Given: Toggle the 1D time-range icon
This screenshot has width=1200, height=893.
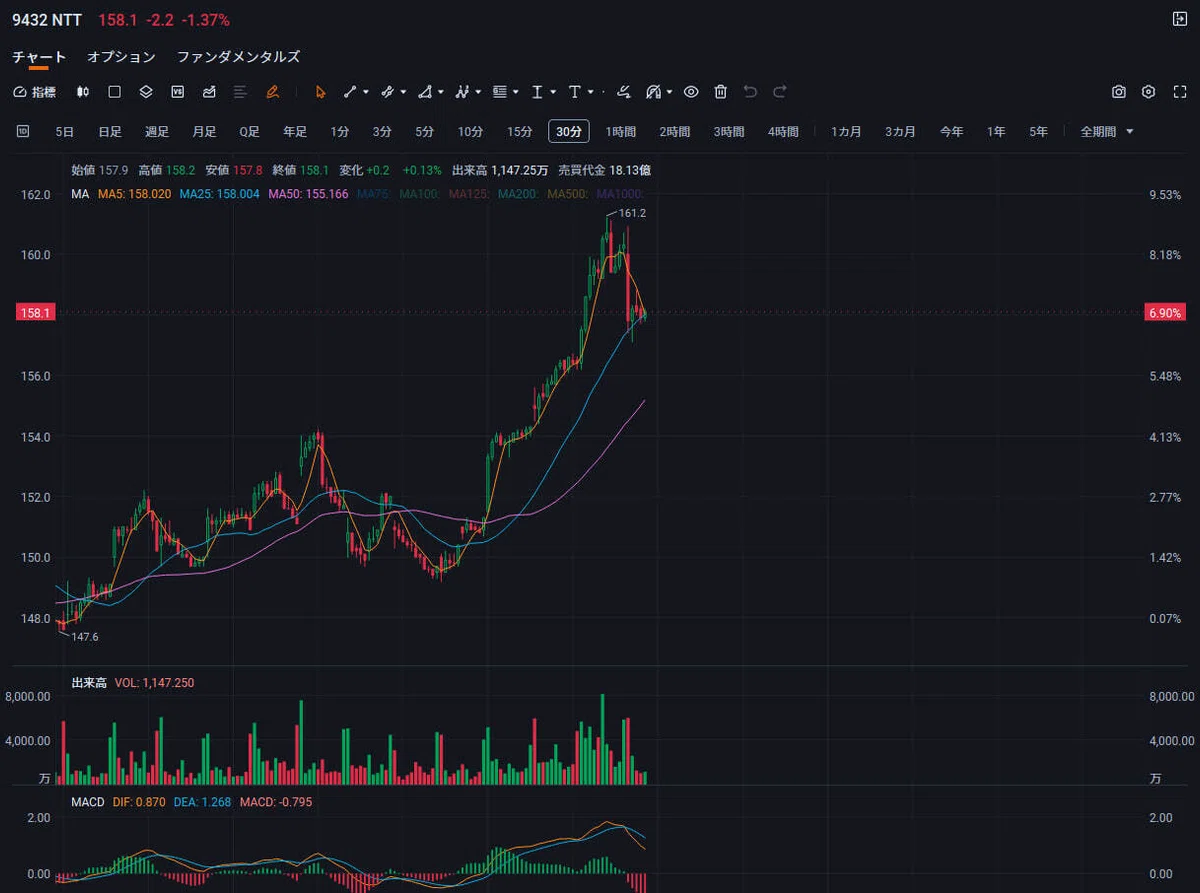Looking at the screenshot, I should coord(23,131).
